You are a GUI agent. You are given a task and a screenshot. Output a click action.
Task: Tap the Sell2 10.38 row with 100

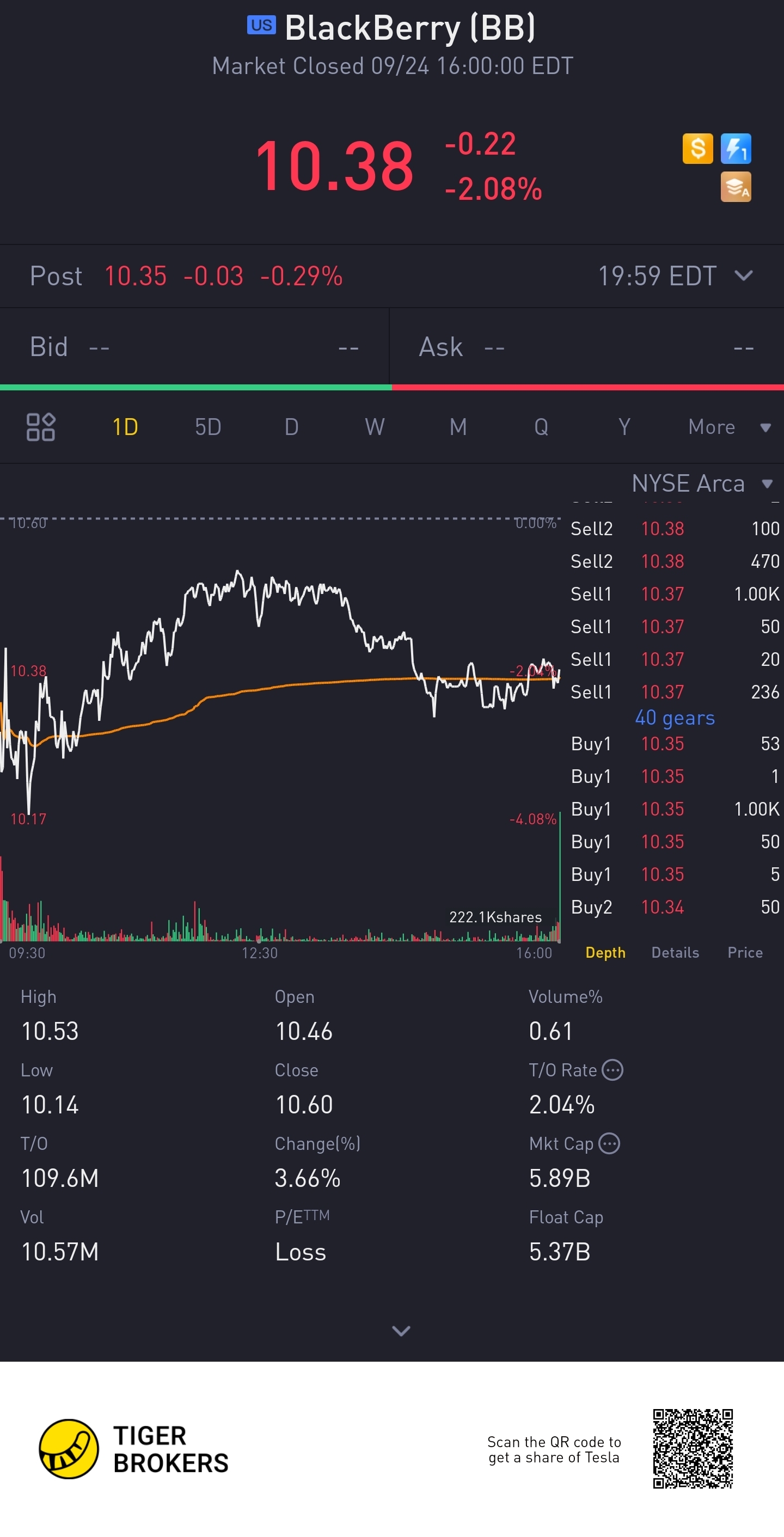click(x=675, y=529)
